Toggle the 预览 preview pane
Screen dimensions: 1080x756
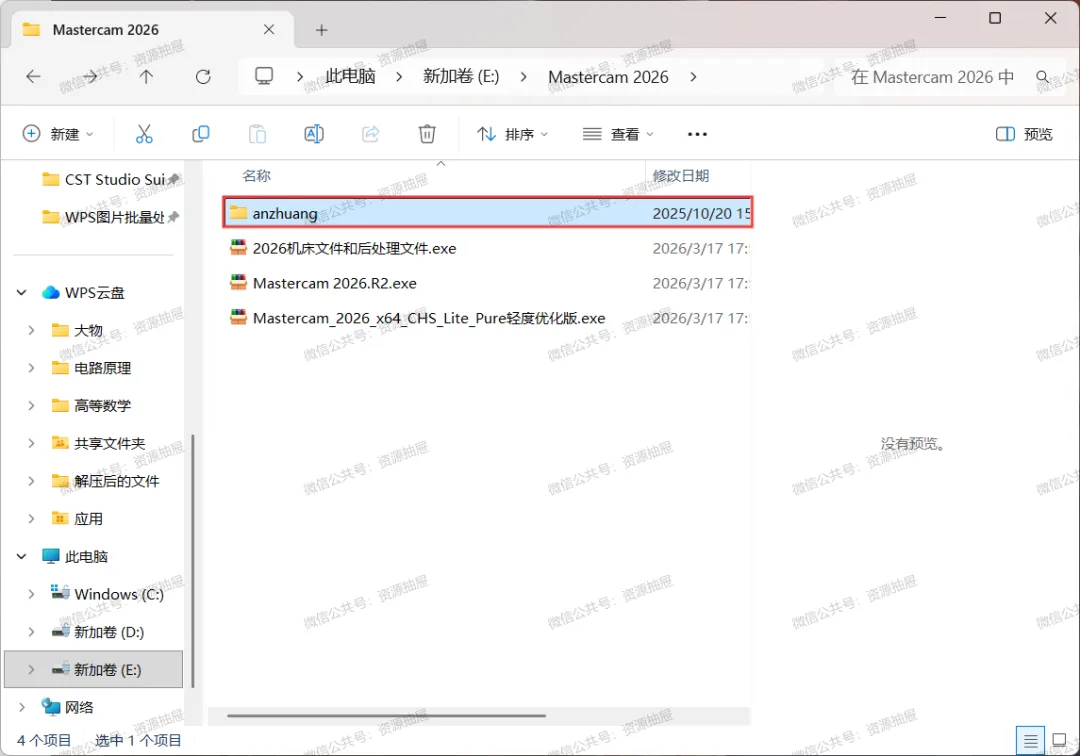[1024, 134]
